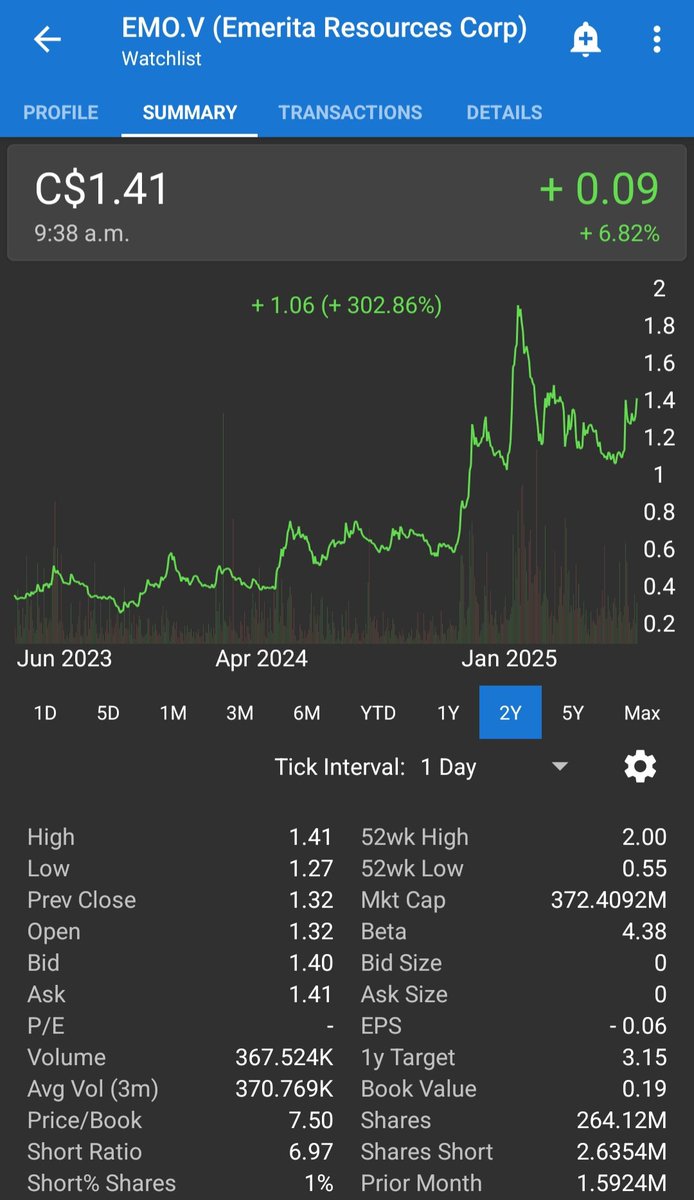Add a price alert with the bell icon
This screenshot has height=1200, width=694.
coord(585,40)
